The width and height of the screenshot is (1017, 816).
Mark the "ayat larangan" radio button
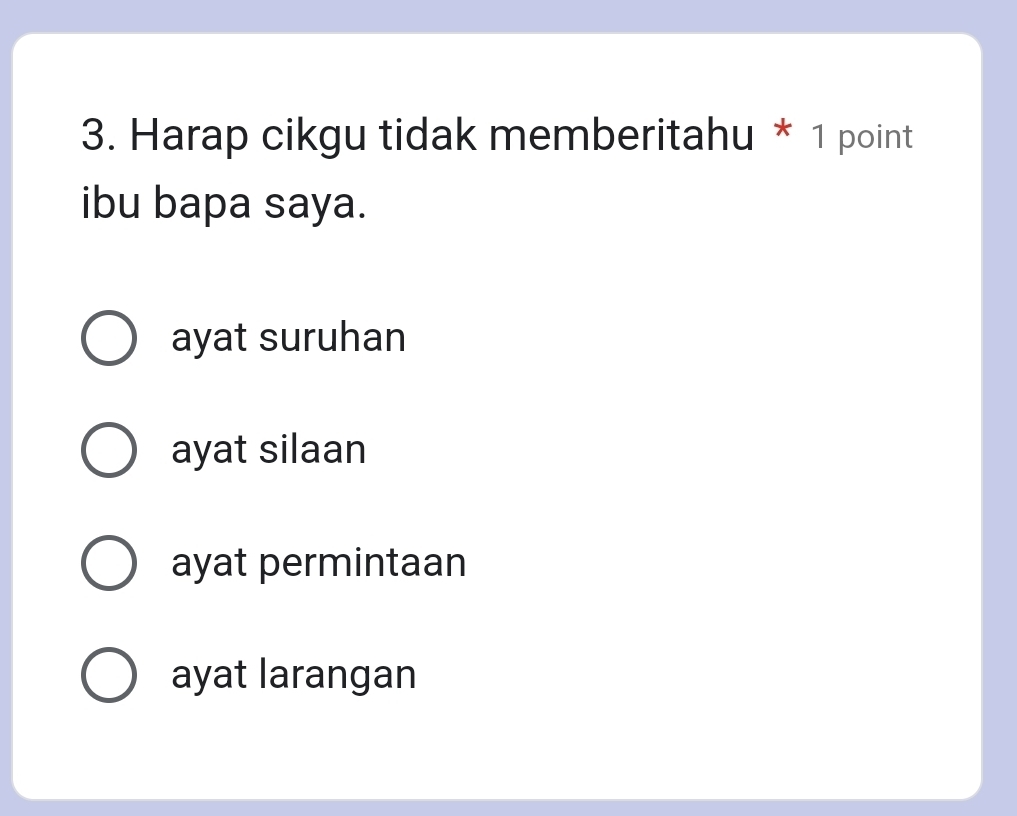108,677
